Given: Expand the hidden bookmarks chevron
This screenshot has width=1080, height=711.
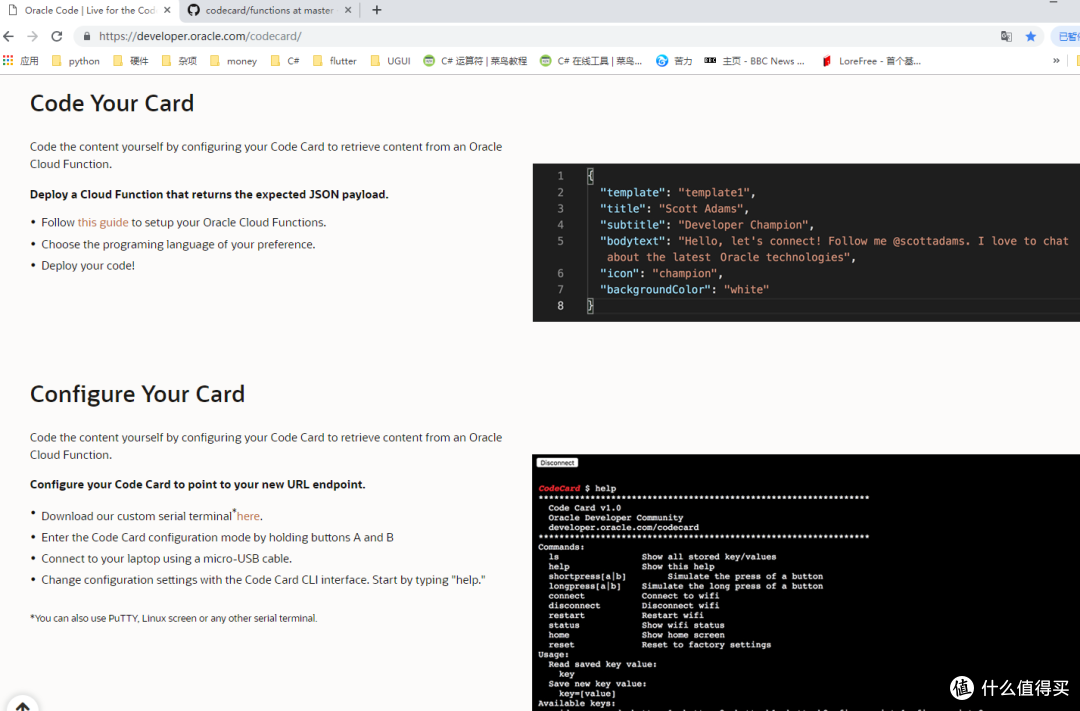Looking at the screenshot, I should pos(1056,61).
